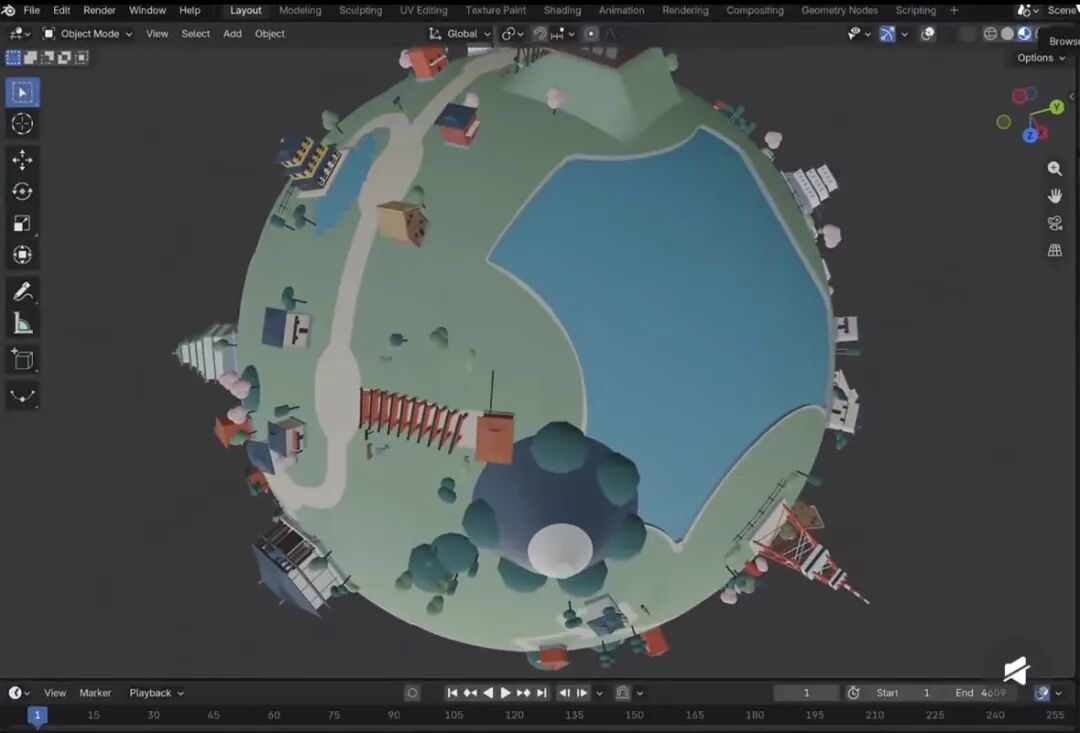Viewport: 1080px width, 733px height.
Task: Click the pan view hand icon
Action: coord(1055,196)
